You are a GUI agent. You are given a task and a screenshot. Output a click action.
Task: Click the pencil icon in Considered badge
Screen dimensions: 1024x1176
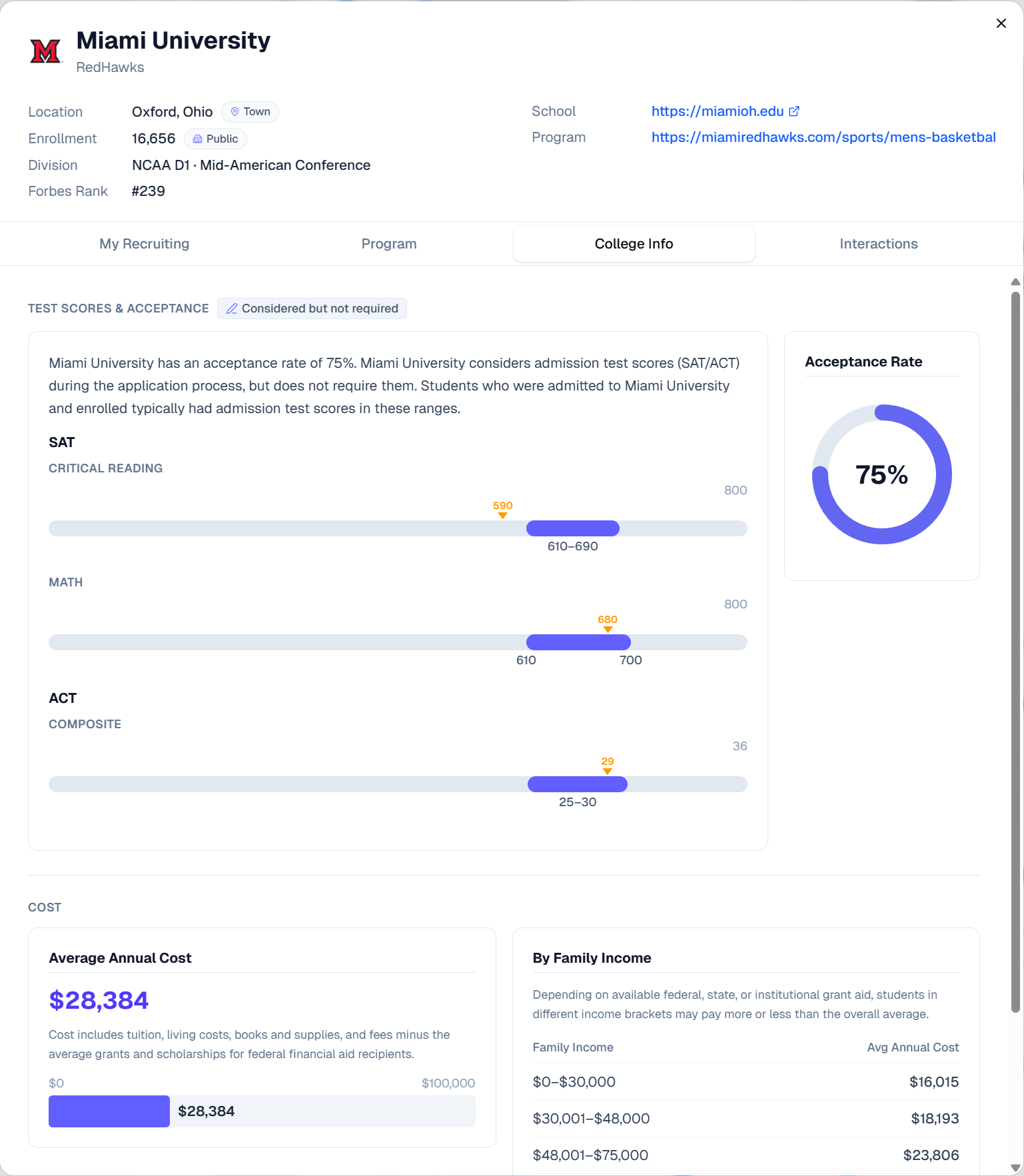[x=232, y=308]
